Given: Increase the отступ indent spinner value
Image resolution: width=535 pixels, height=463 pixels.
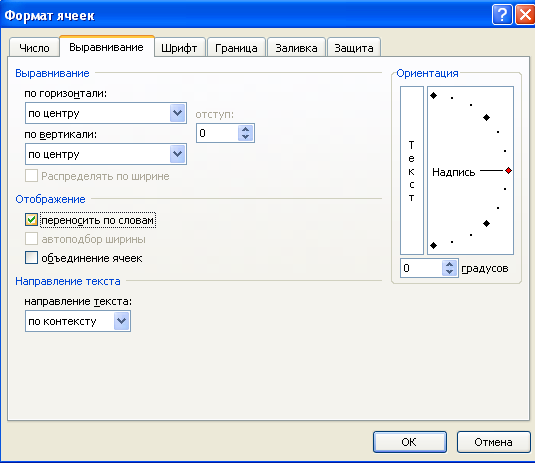Looking at the screenshot, I should (x=245, y=129).
